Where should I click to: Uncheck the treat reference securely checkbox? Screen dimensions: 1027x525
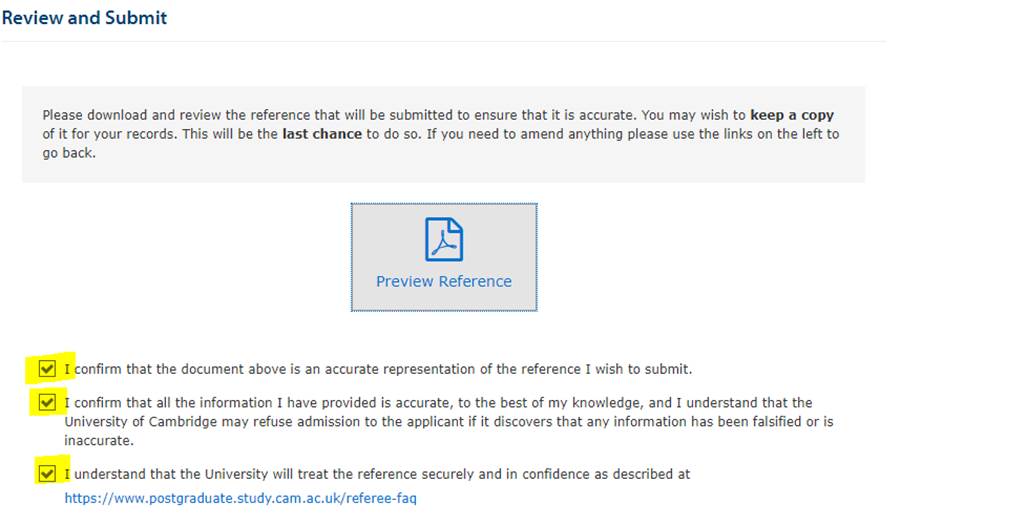click(x=47, y=473)
